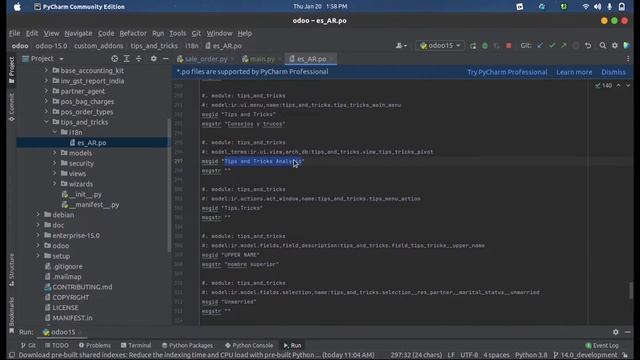Go to next highlighted error down arrow

pos(628,85)
